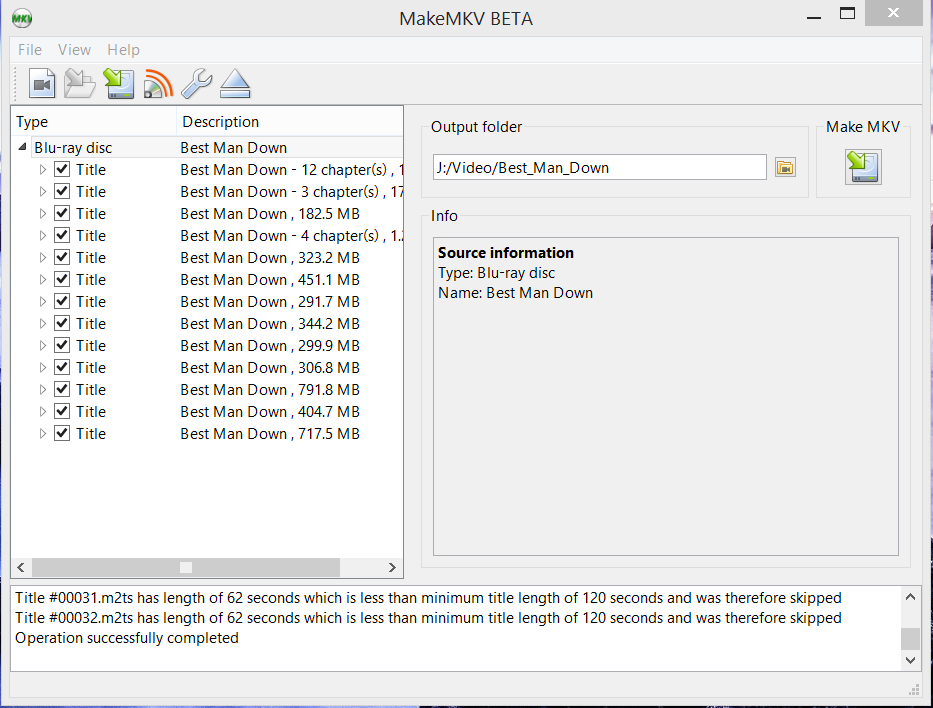
Task: Click the log scroll up arrow
Action: [x=910, y=597]
